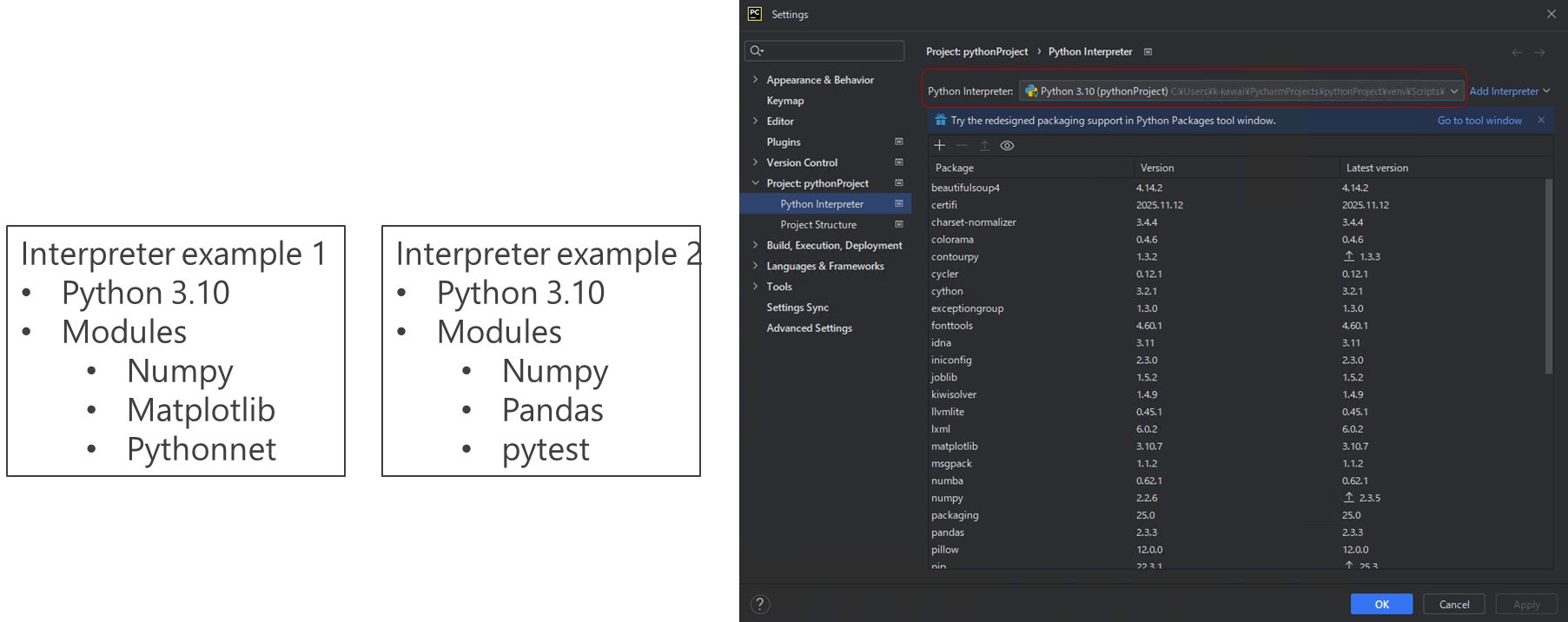Select the beautifulsoup4 package row
This screenshot has width=1568, height=622.
pos(1237,188)
